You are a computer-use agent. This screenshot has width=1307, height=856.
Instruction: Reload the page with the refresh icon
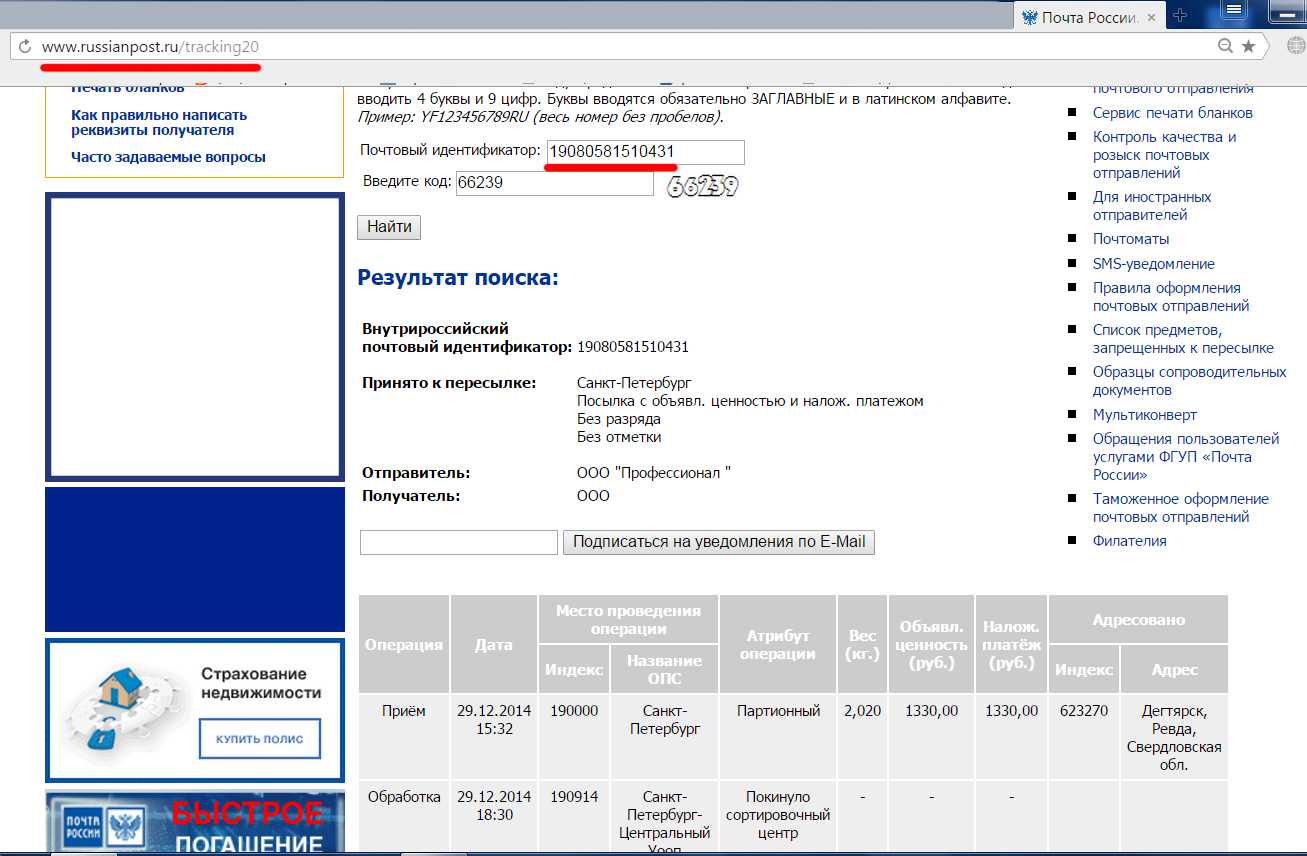25,46
